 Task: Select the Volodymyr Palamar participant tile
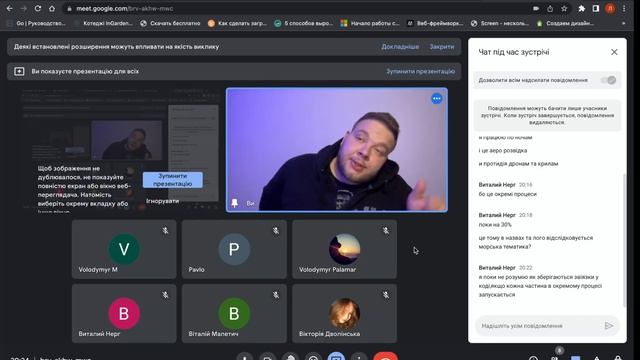(x=344, y=249)
